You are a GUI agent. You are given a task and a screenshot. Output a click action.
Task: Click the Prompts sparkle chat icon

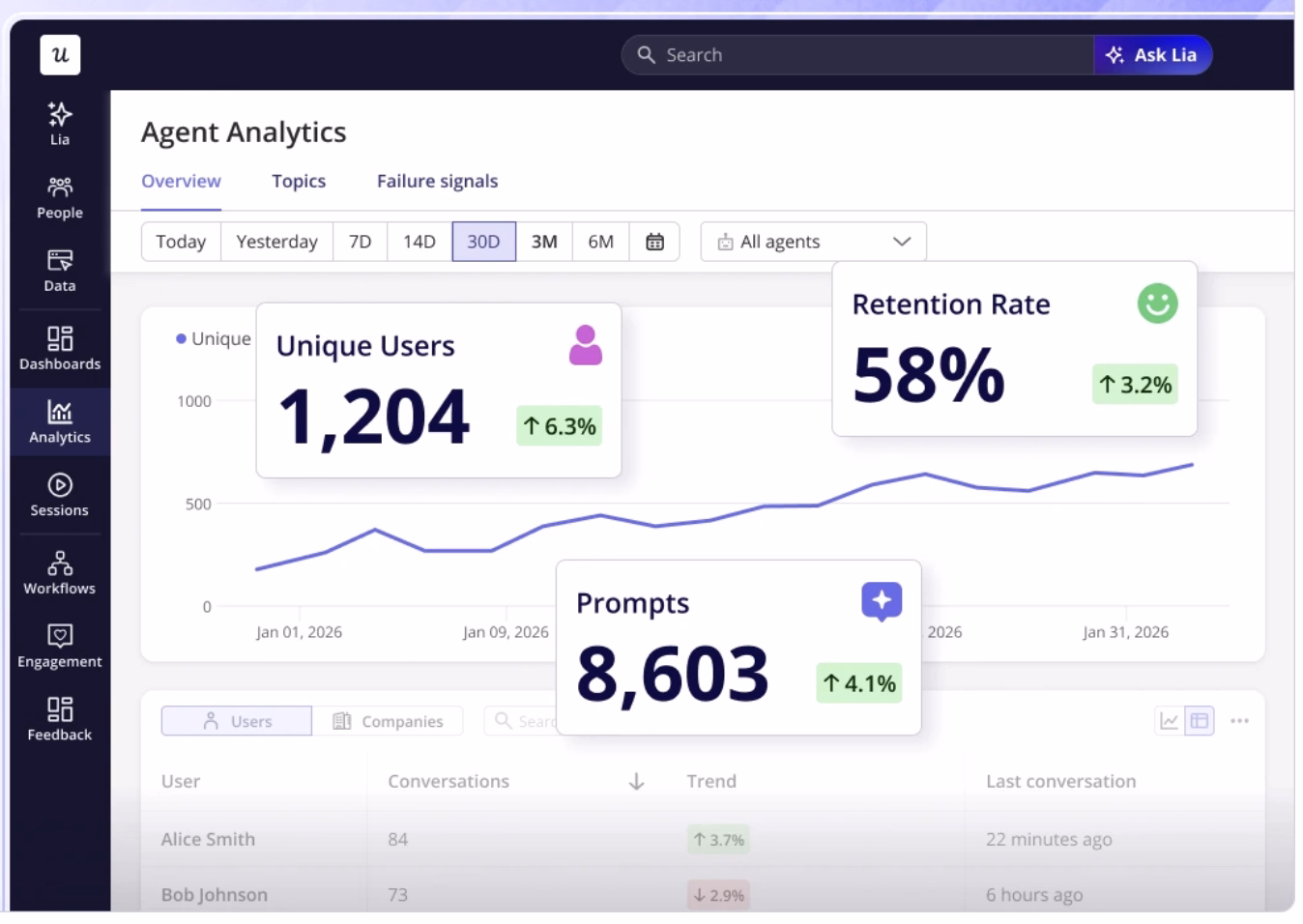coord(882,601)
